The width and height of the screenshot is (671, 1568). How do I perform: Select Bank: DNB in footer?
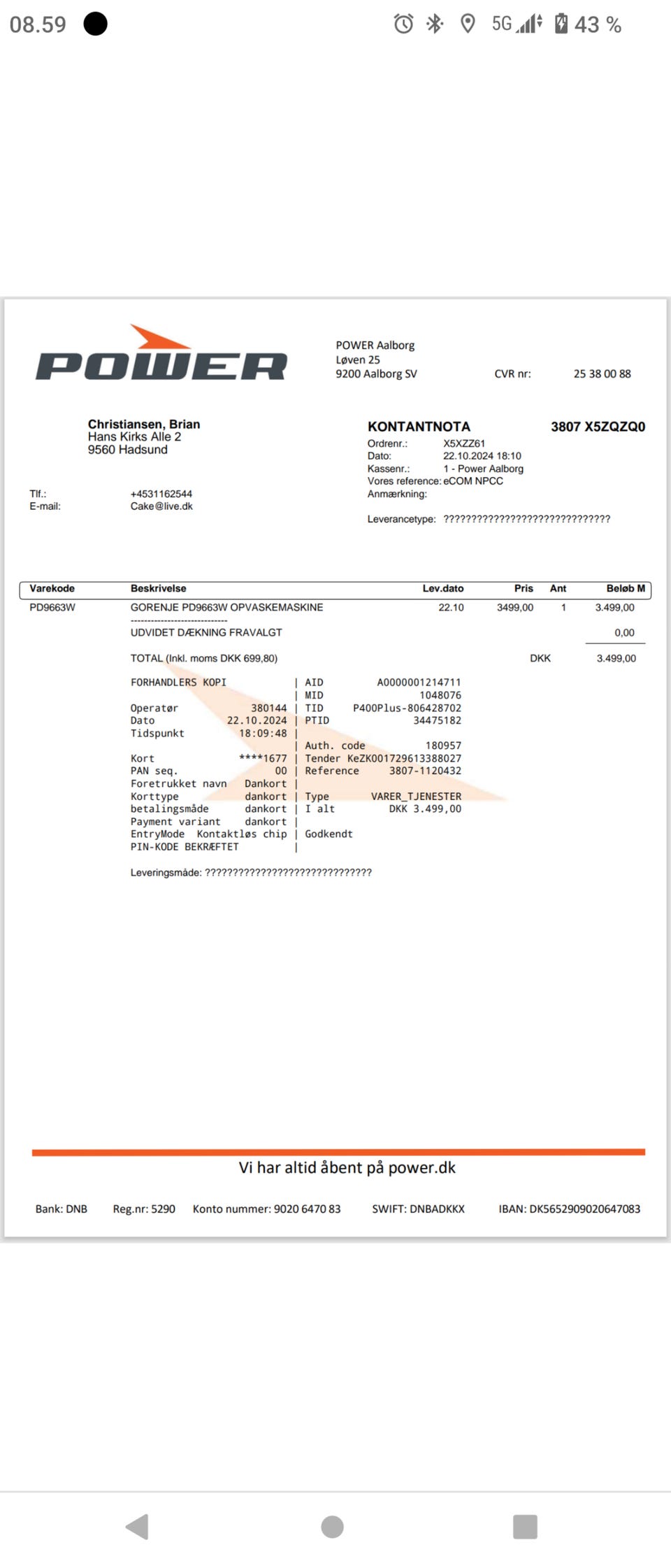62,1209
